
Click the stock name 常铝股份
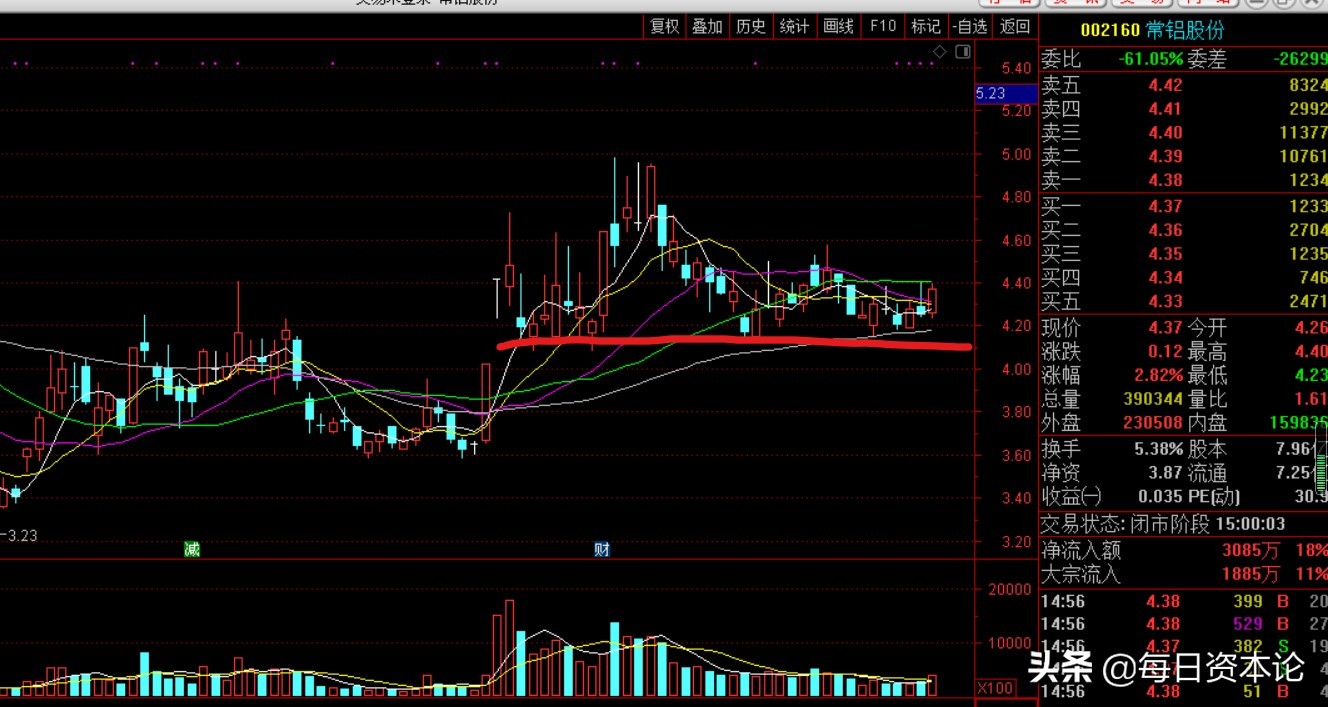[1185, 32]
